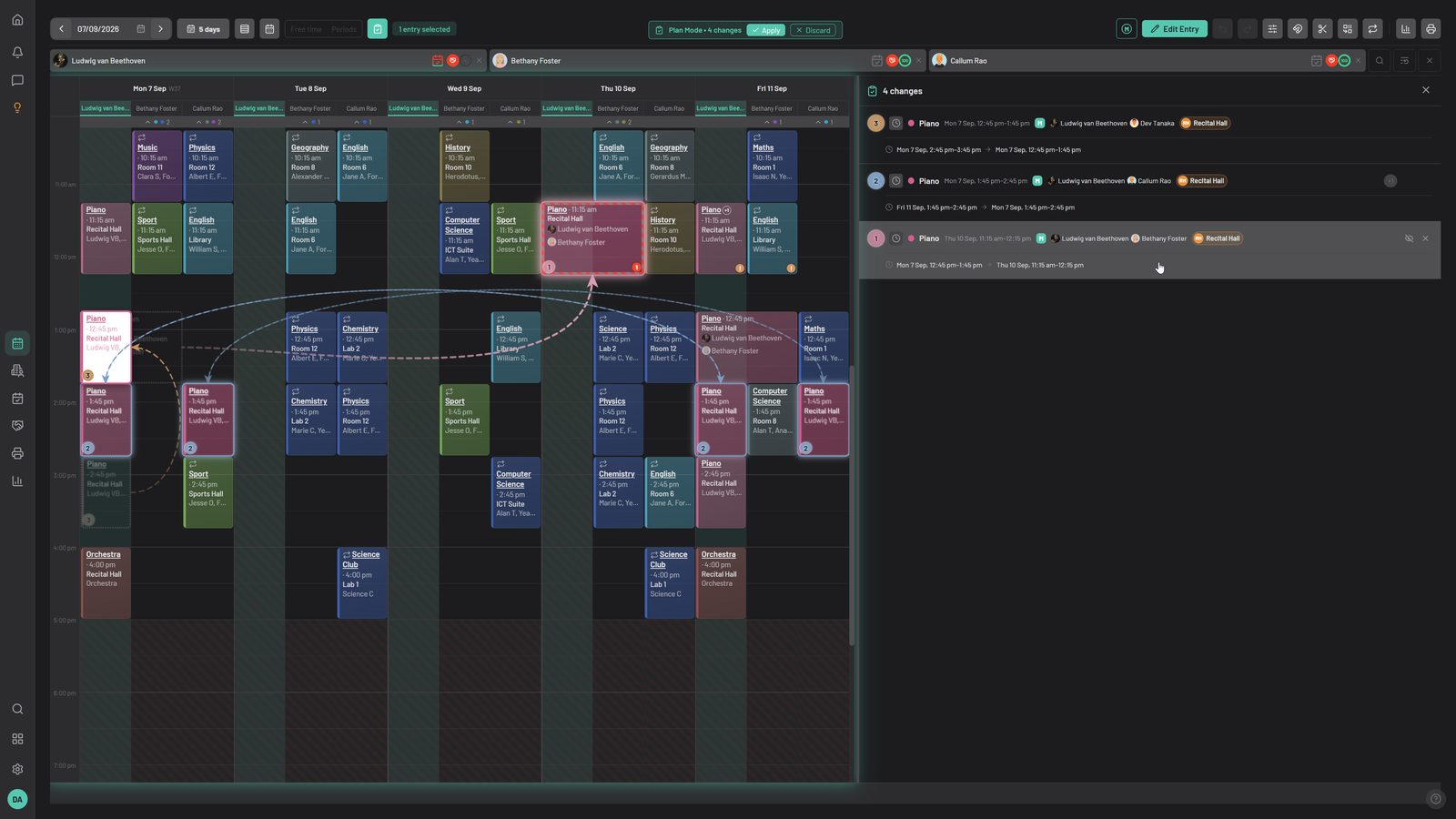The width and height of the screenshot is (1456, 819).
Task: Open the Home icon in sidebar
Action: [17, 20]
